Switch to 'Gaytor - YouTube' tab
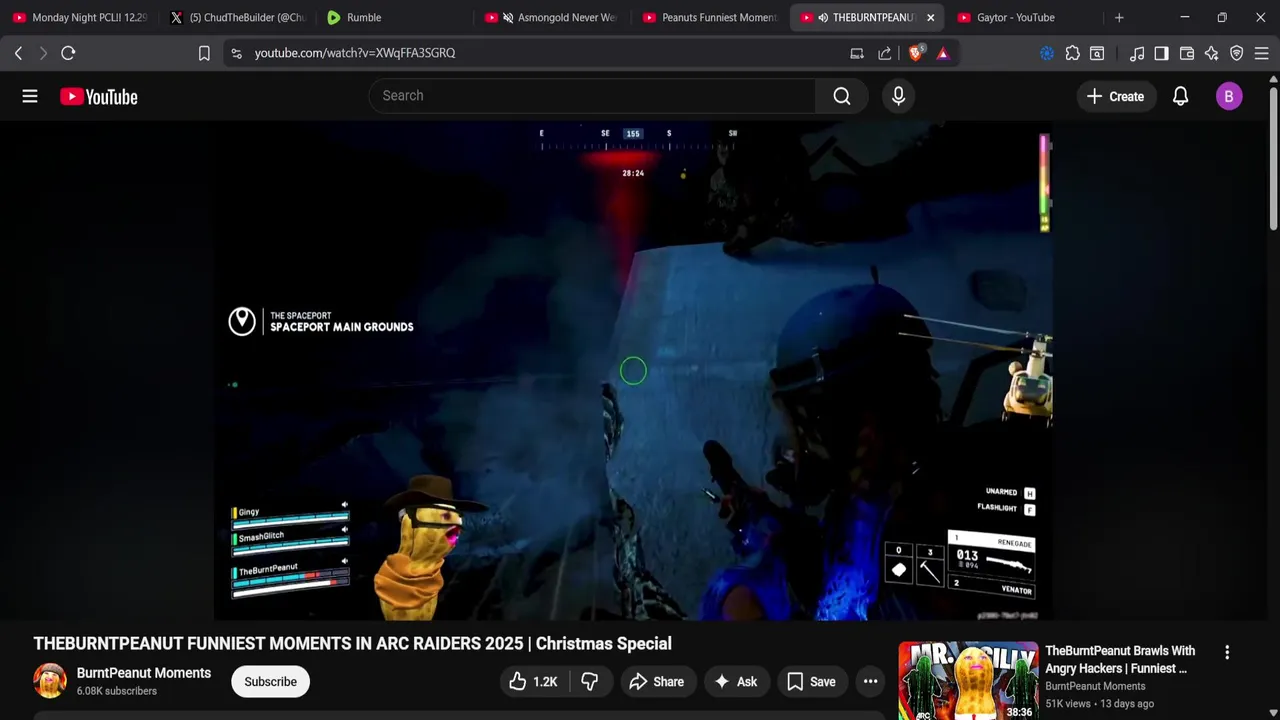1280x720 pixels. click(1025, 17)
